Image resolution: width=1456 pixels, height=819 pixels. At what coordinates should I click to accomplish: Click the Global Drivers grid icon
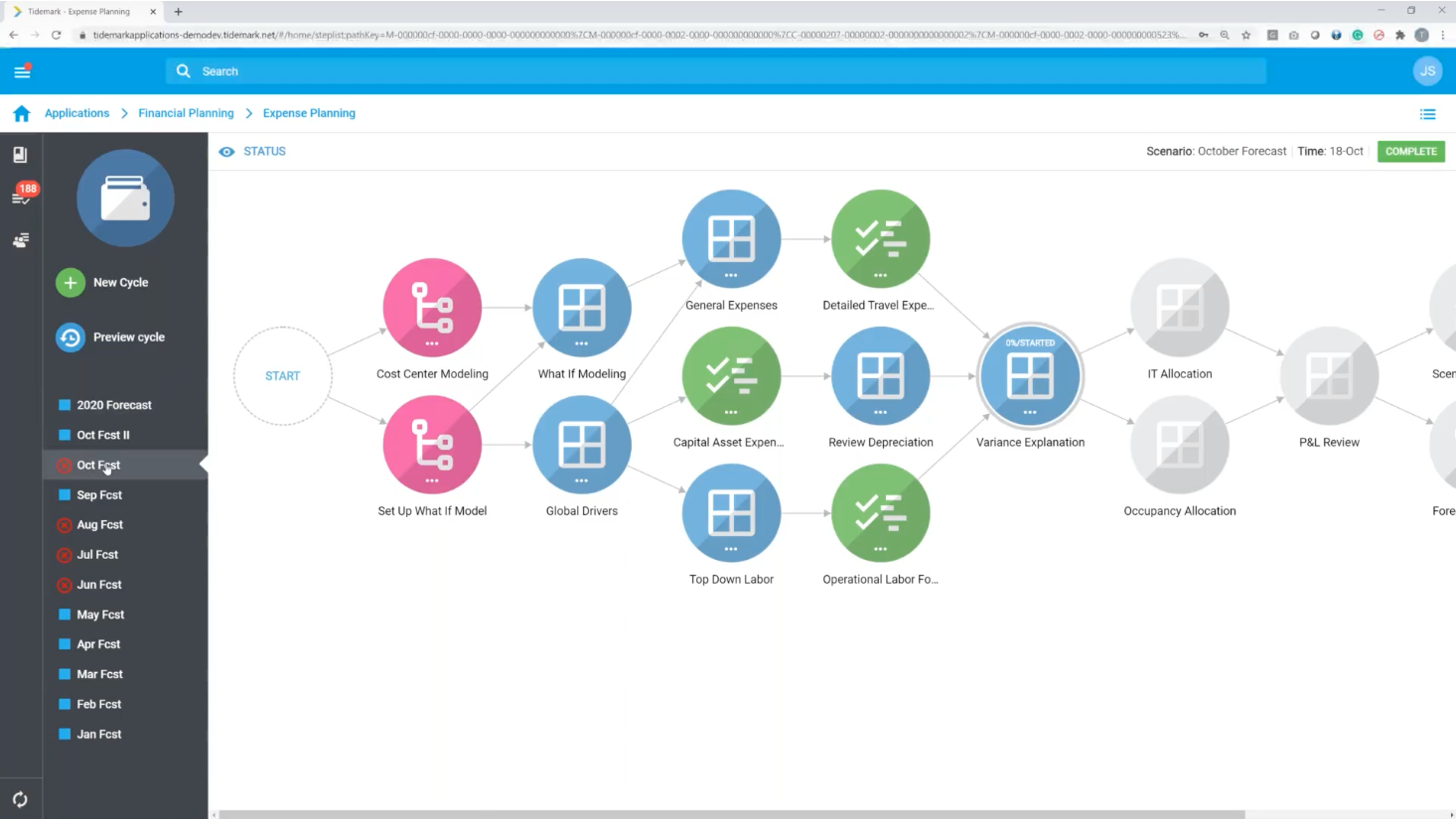click(581, 444)
